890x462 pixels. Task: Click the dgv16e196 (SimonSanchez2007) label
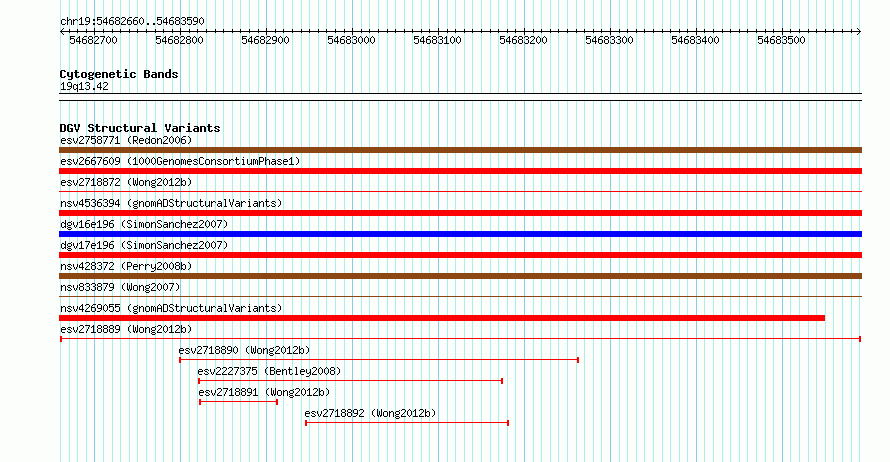click(x=144, y=224)
